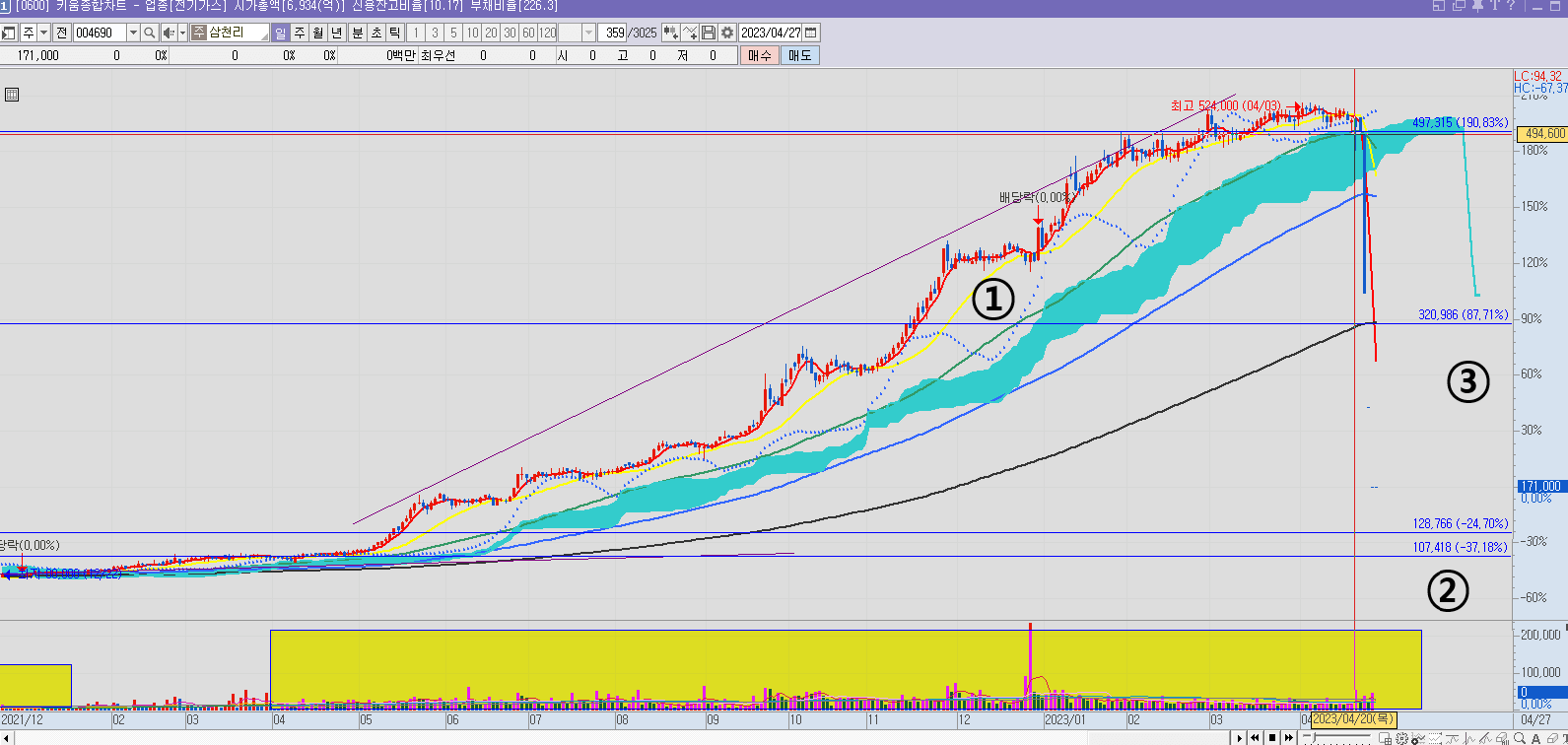Click the bottom window-grid layout icon

pos(1386,737)
